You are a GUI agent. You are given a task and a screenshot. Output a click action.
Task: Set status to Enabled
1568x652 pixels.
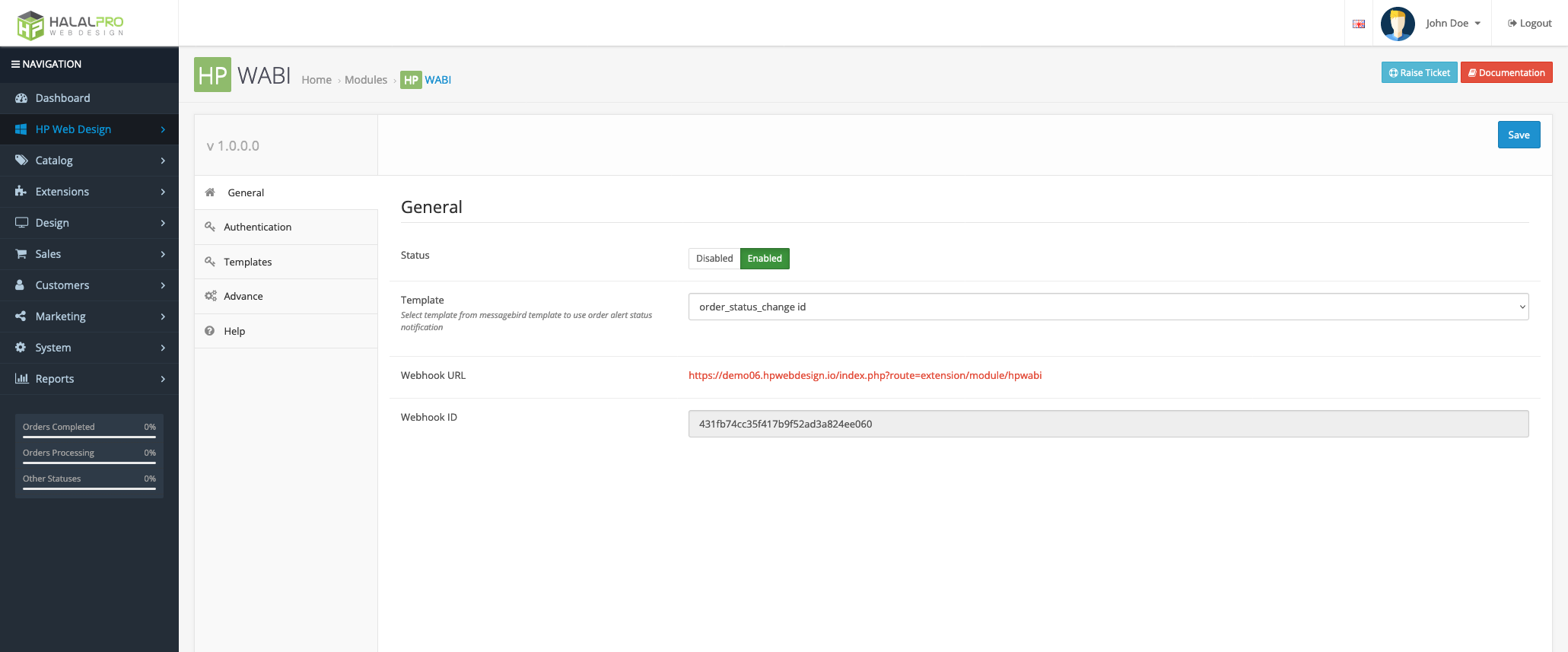765,259
